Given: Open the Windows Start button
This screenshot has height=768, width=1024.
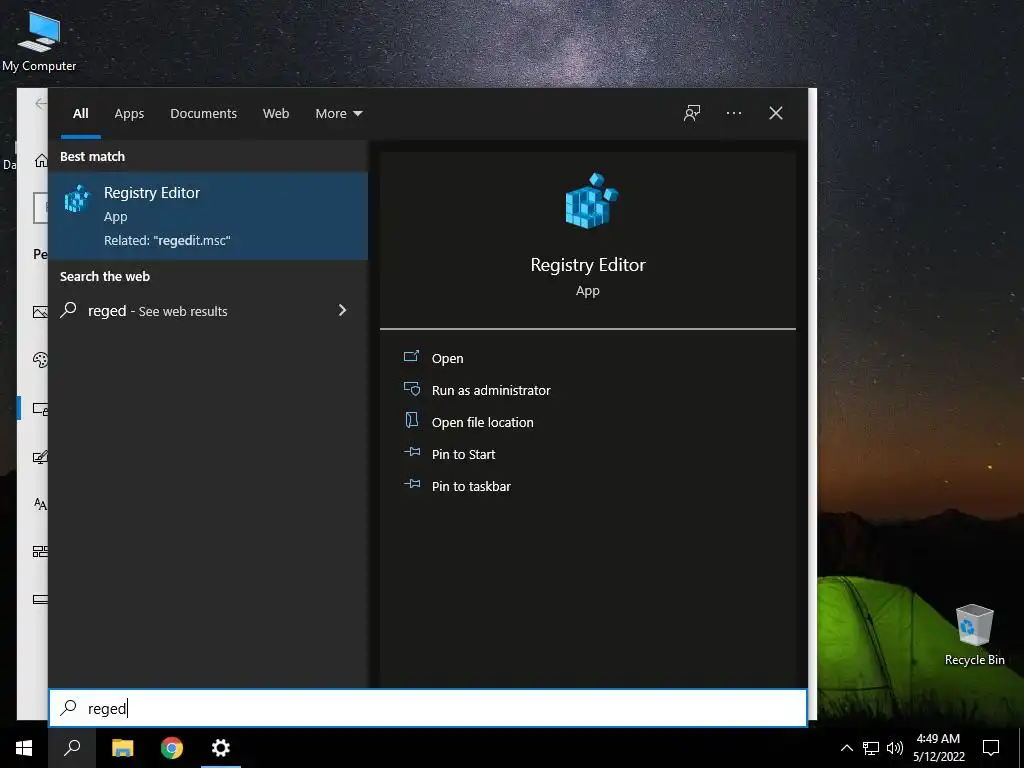Looking at the screenshot, I should point(24,748).
